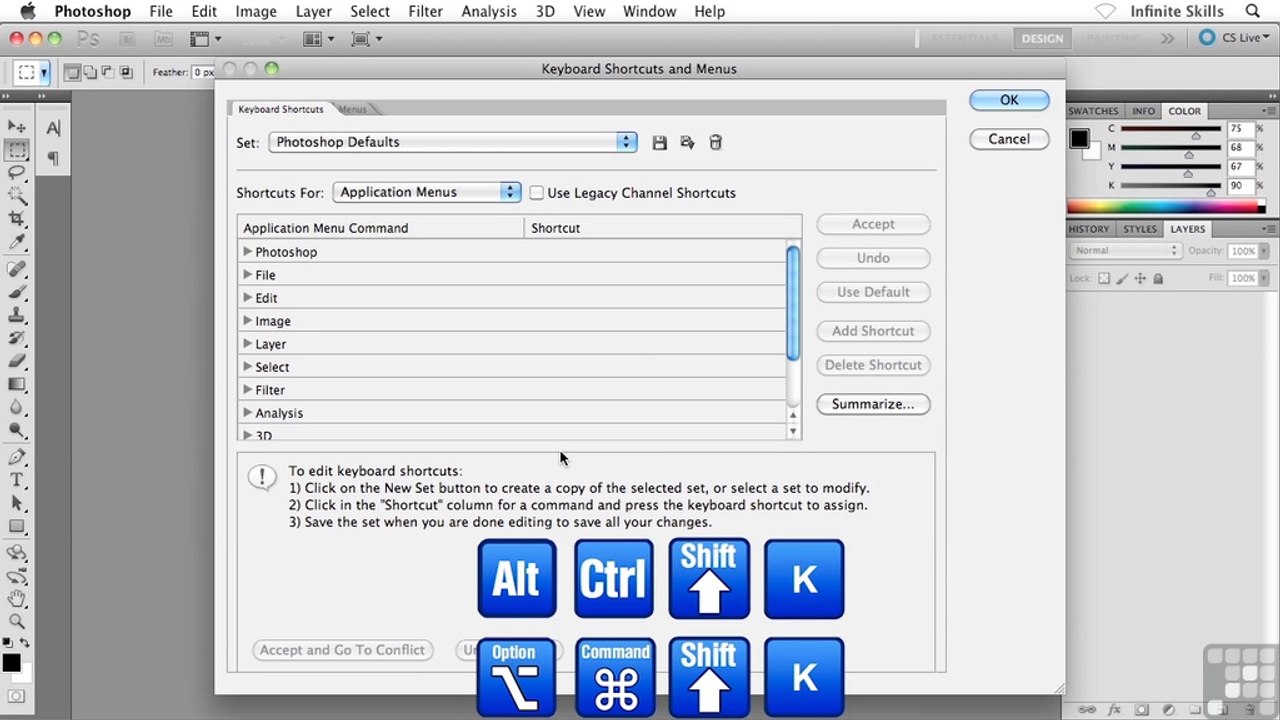Open the Shortcuts For dropdown
This screenshot has width=1280, height=720.
[427, 192]
